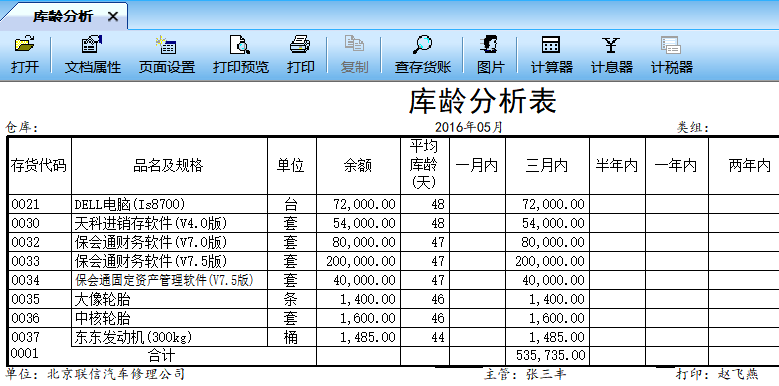This screenshot has height=386, width=779.
Task: Click the 一月内 column header
Action: click(x=477, y=166)
